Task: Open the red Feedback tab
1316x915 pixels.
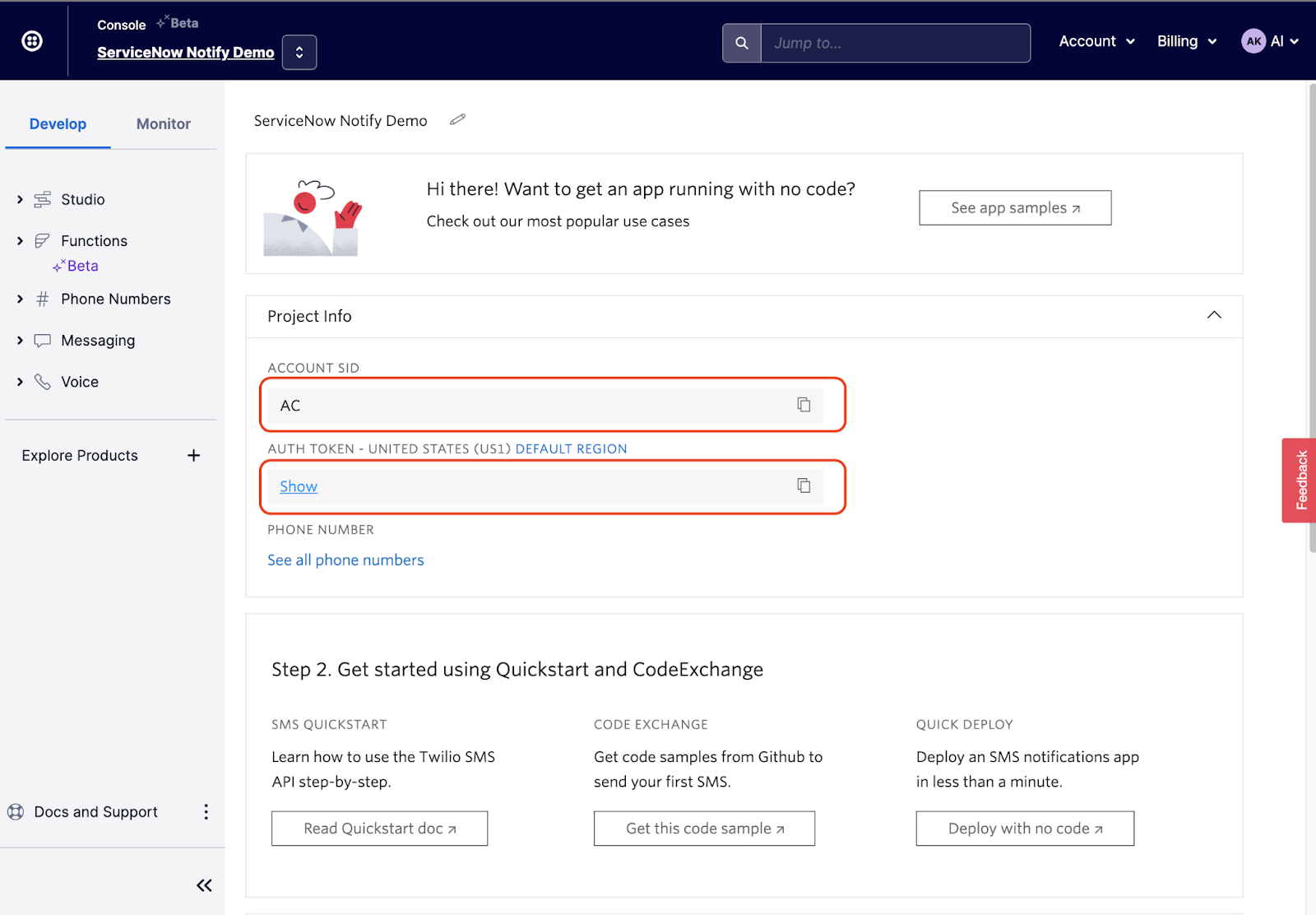Action: [1300, 481]
